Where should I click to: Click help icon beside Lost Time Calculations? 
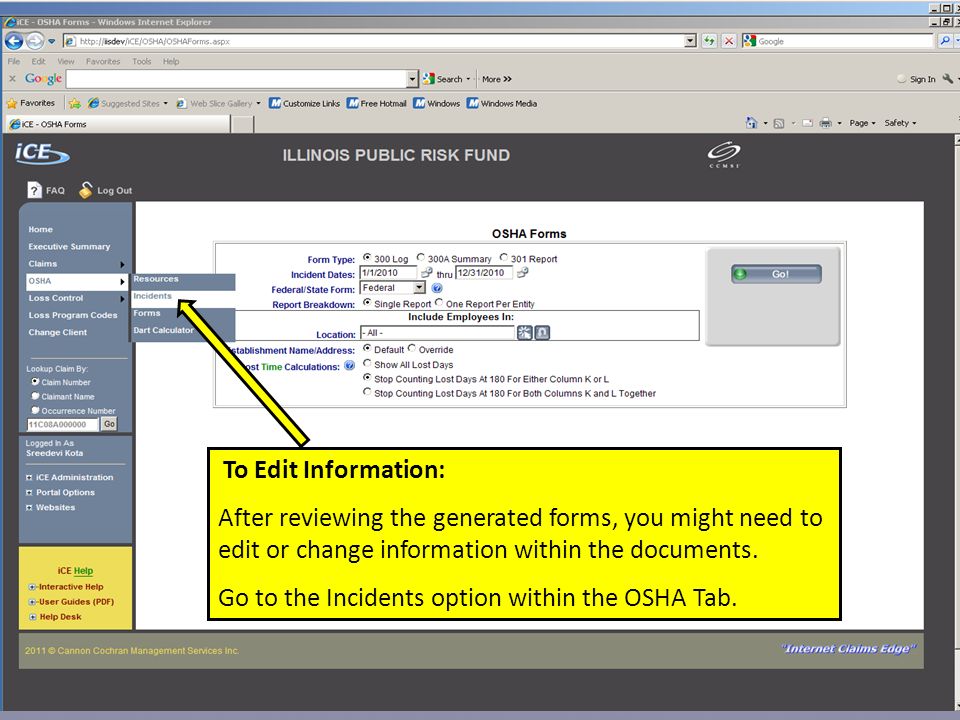point(349,366)
